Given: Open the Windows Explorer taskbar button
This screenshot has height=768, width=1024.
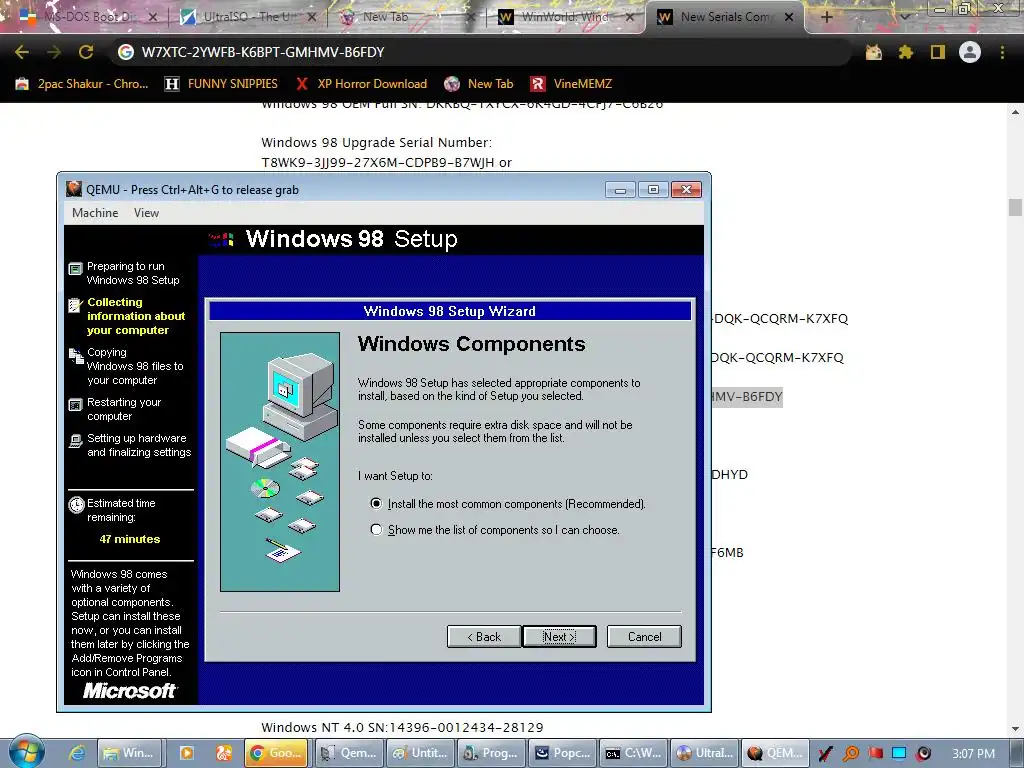Looking at the screenshot, I should click(x=129, y=753).
